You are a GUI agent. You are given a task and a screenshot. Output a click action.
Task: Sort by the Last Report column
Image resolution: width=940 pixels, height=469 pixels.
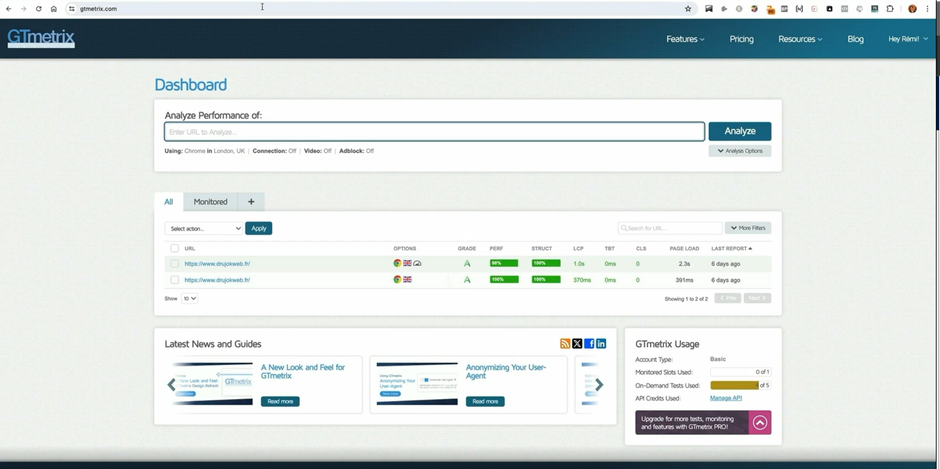point(731,248)
